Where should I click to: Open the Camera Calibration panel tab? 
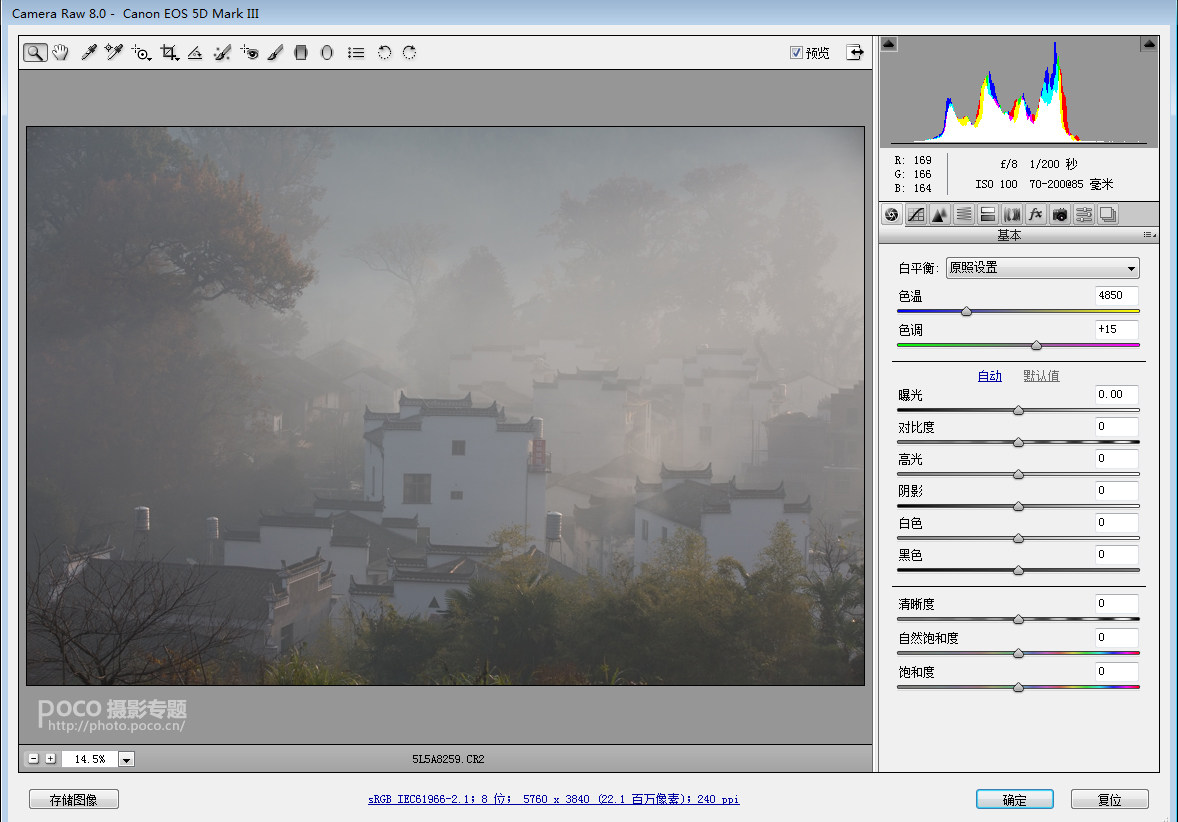1060,215
